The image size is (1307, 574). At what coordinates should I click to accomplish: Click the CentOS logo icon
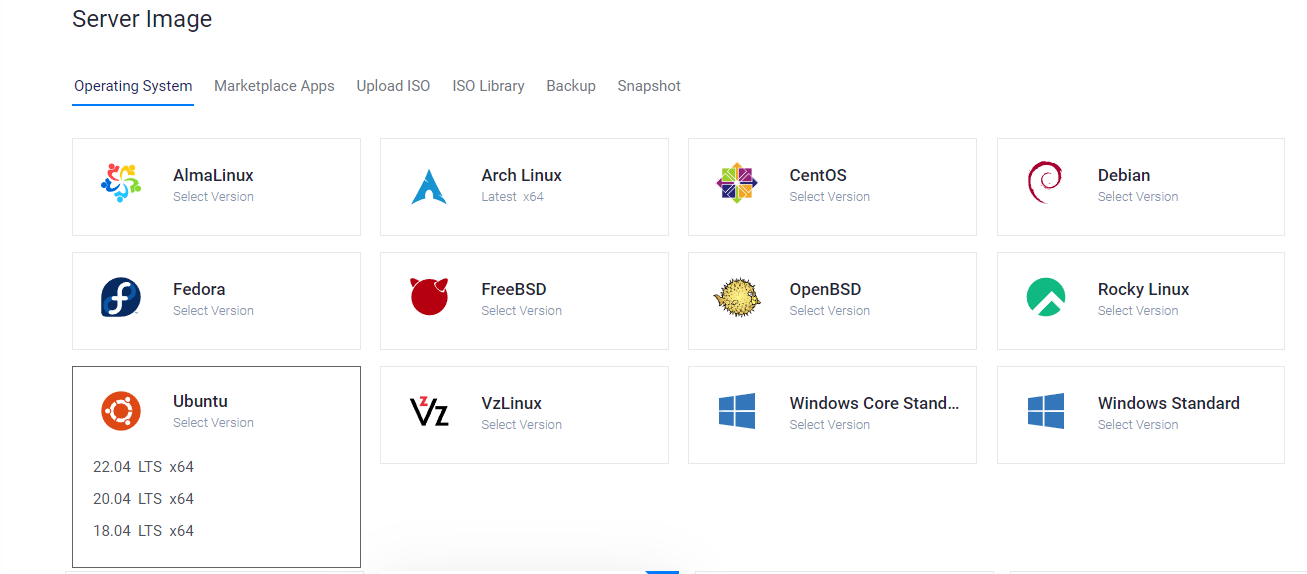click(x=737, y=184)
